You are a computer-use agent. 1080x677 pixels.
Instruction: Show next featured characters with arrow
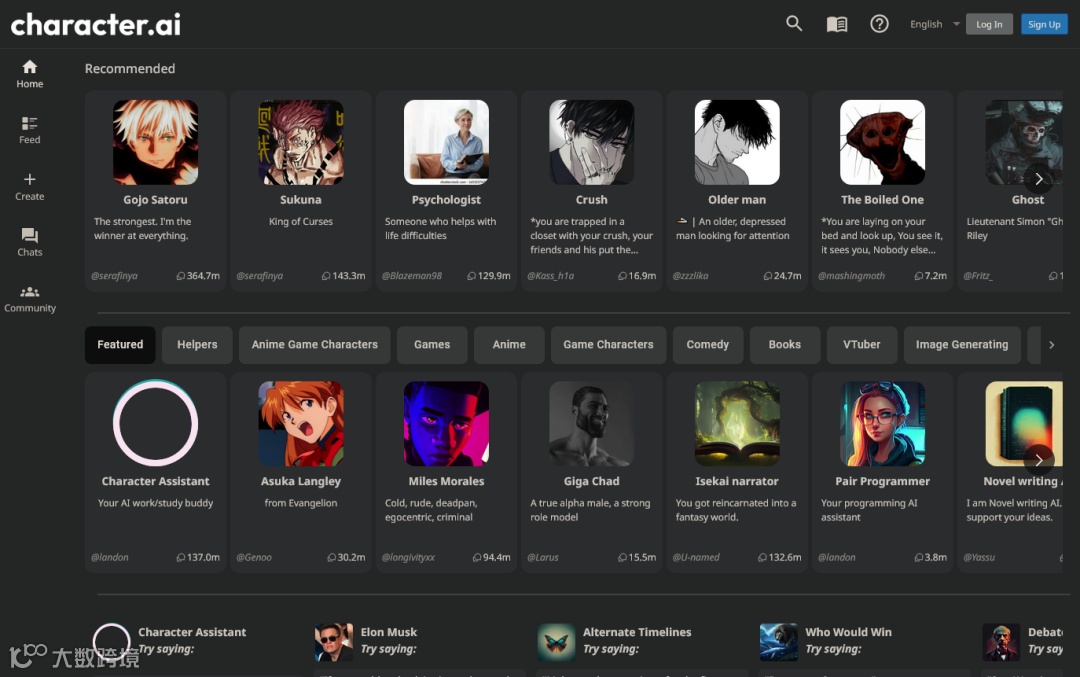1039,459
